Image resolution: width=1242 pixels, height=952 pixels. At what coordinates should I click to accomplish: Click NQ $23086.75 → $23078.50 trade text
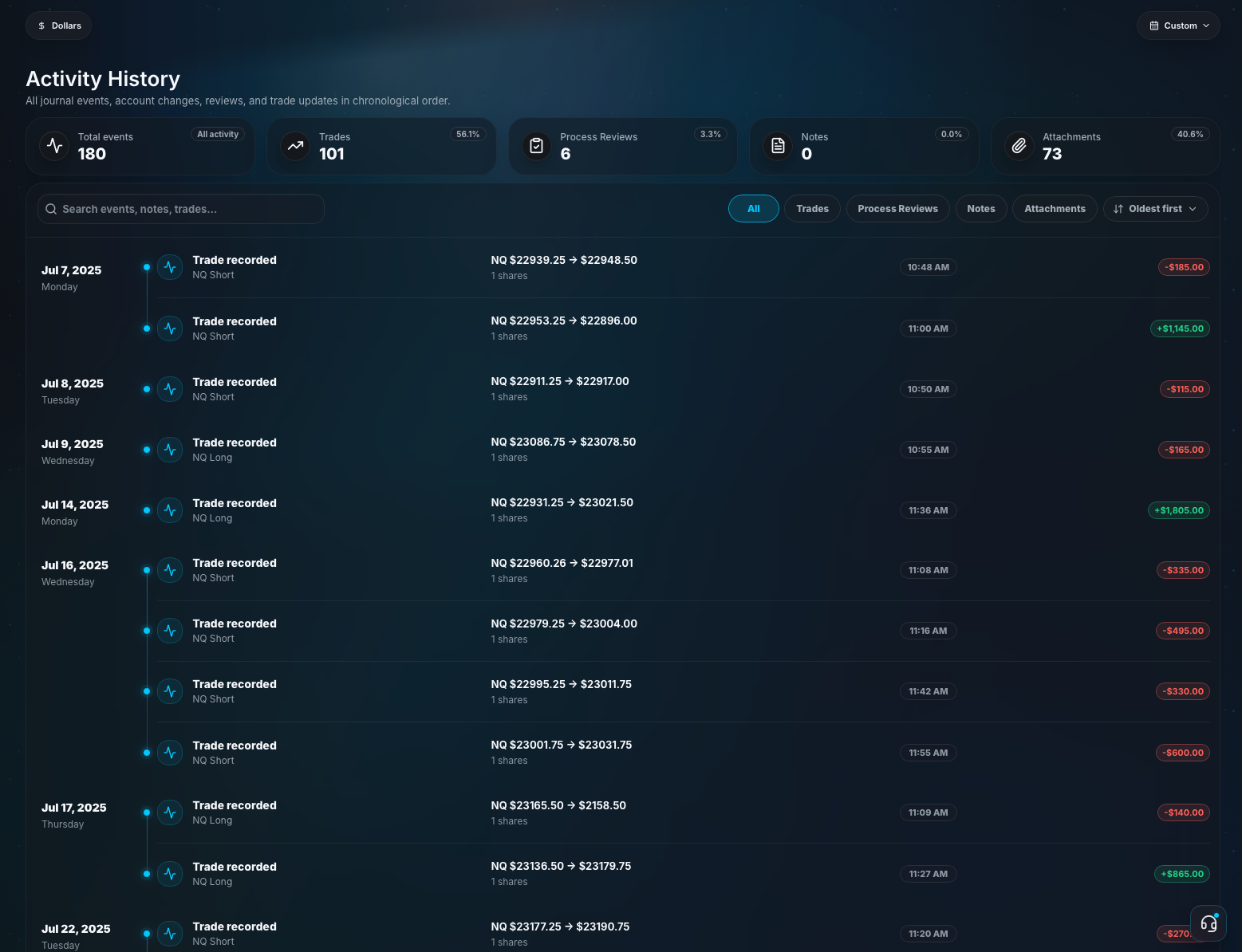click(563, 442)
